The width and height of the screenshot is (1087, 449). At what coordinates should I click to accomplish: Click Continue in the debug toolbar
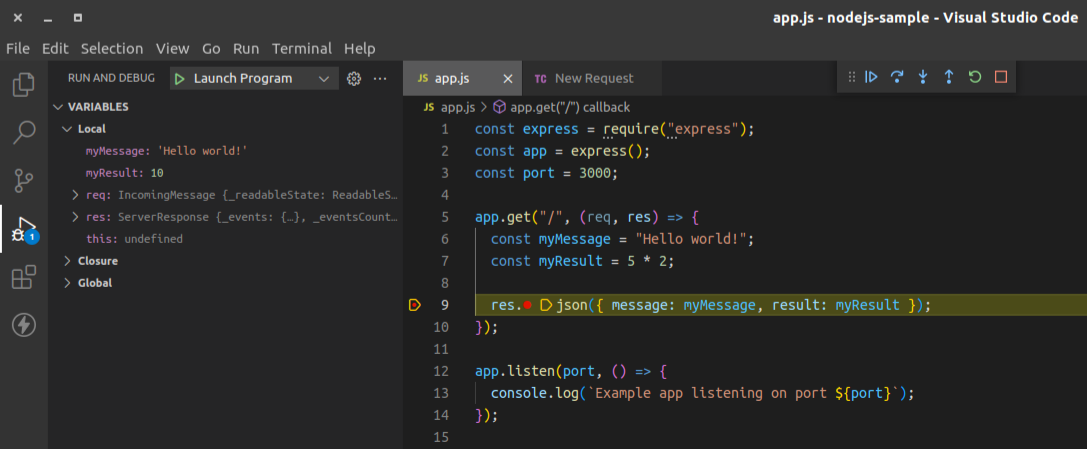(871, 77)
